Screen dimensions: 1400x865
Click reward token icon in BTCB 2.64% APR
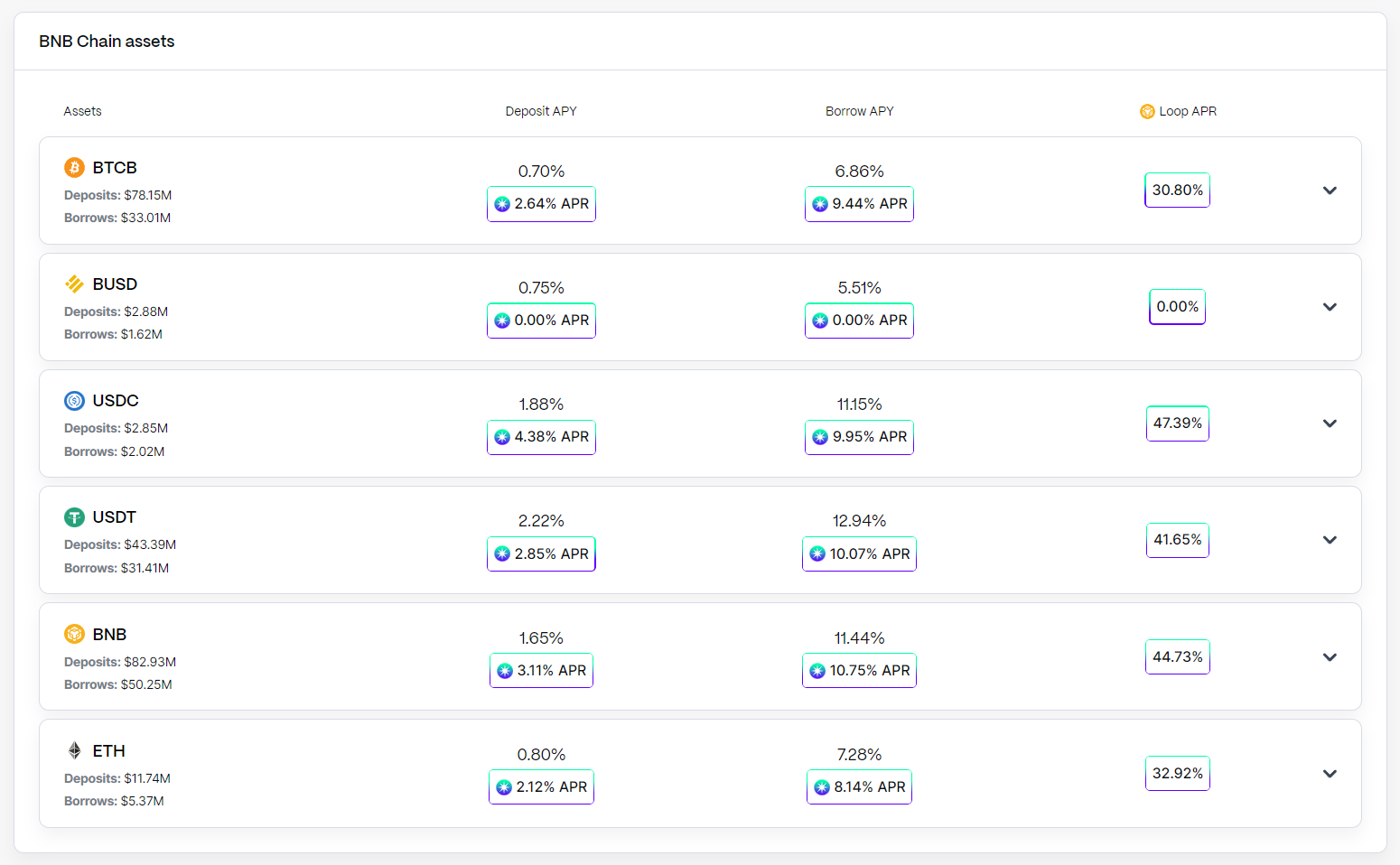(x=502, y=204)
